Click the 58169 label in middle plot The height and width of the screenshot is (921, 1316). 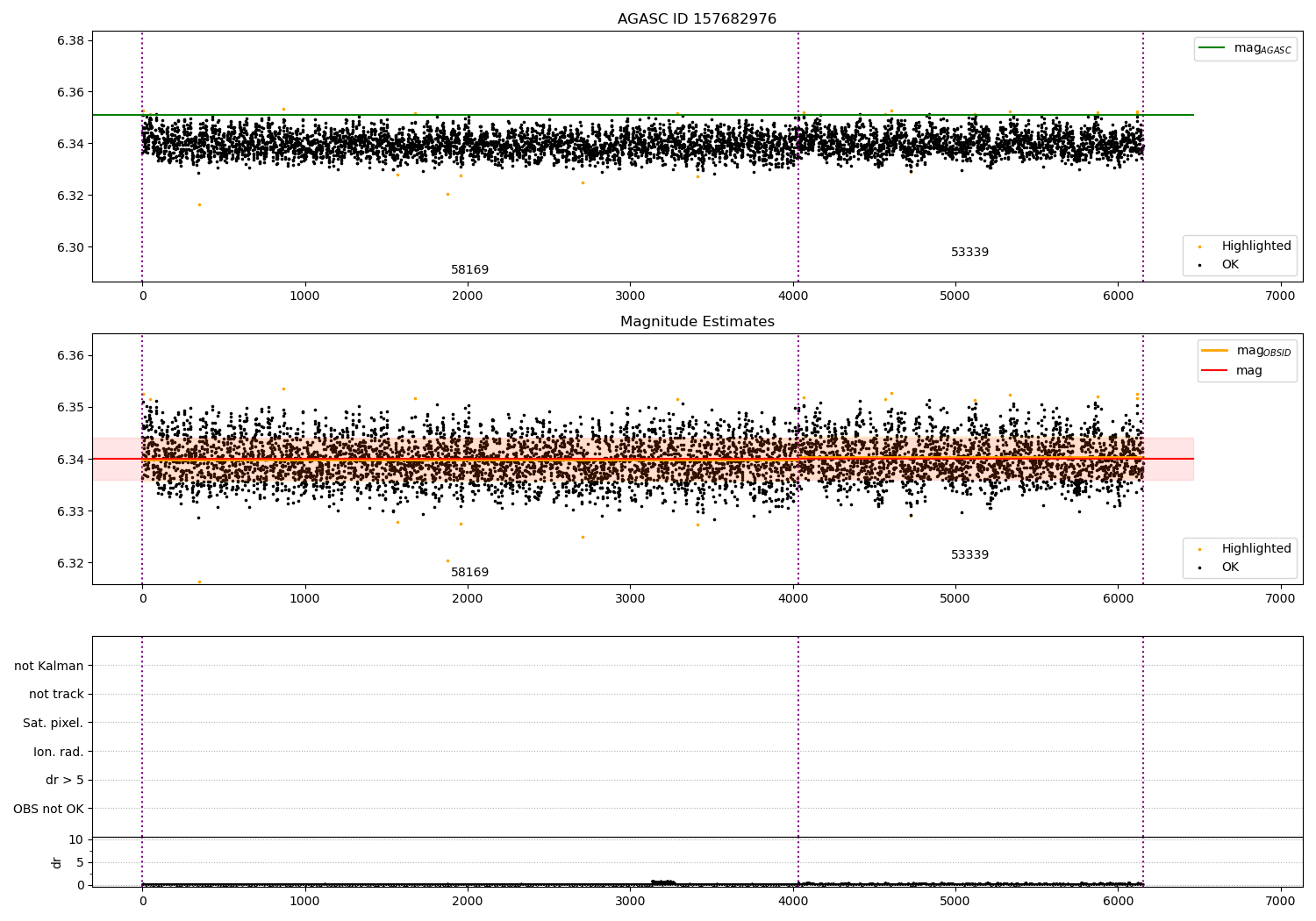(469, 573)
